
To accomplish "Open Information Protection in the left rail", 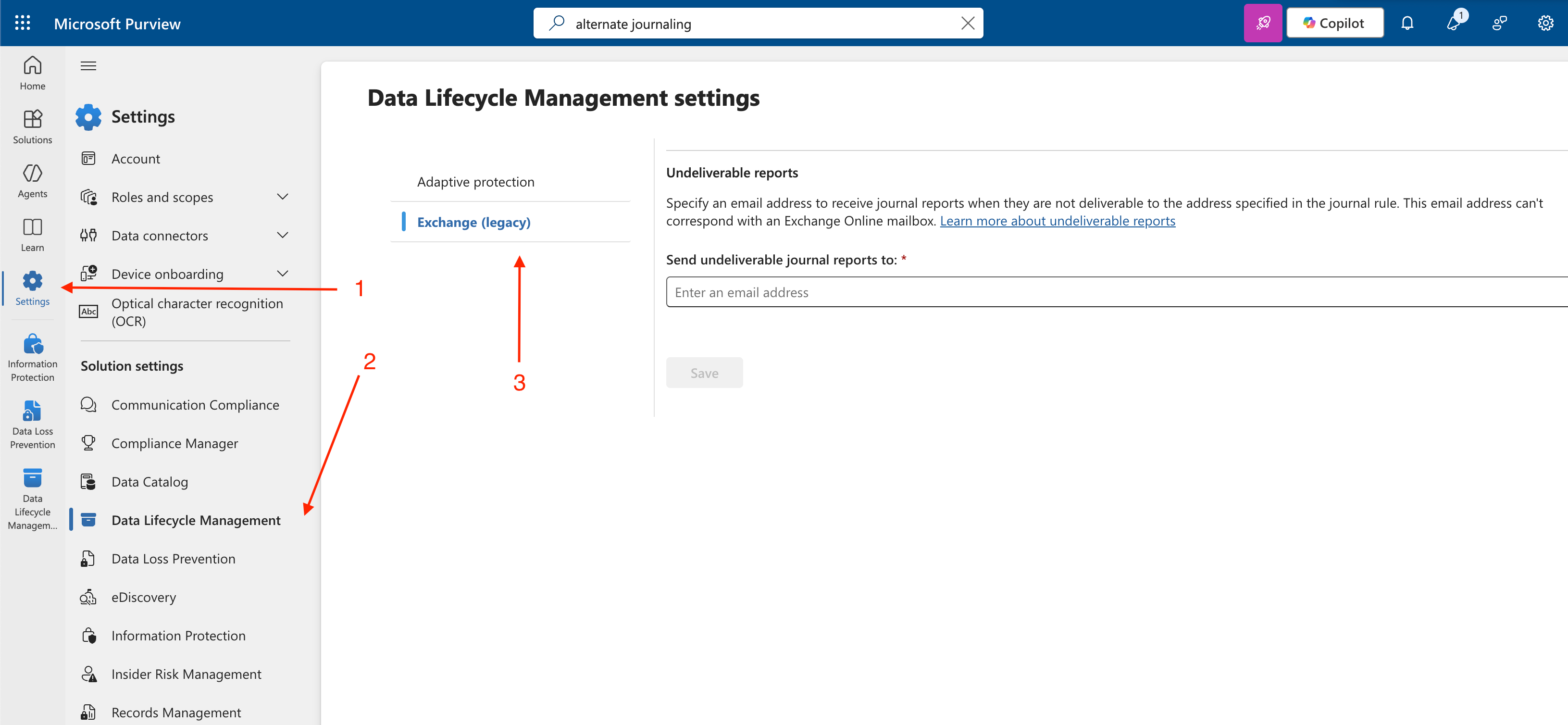I will [32, 357].
